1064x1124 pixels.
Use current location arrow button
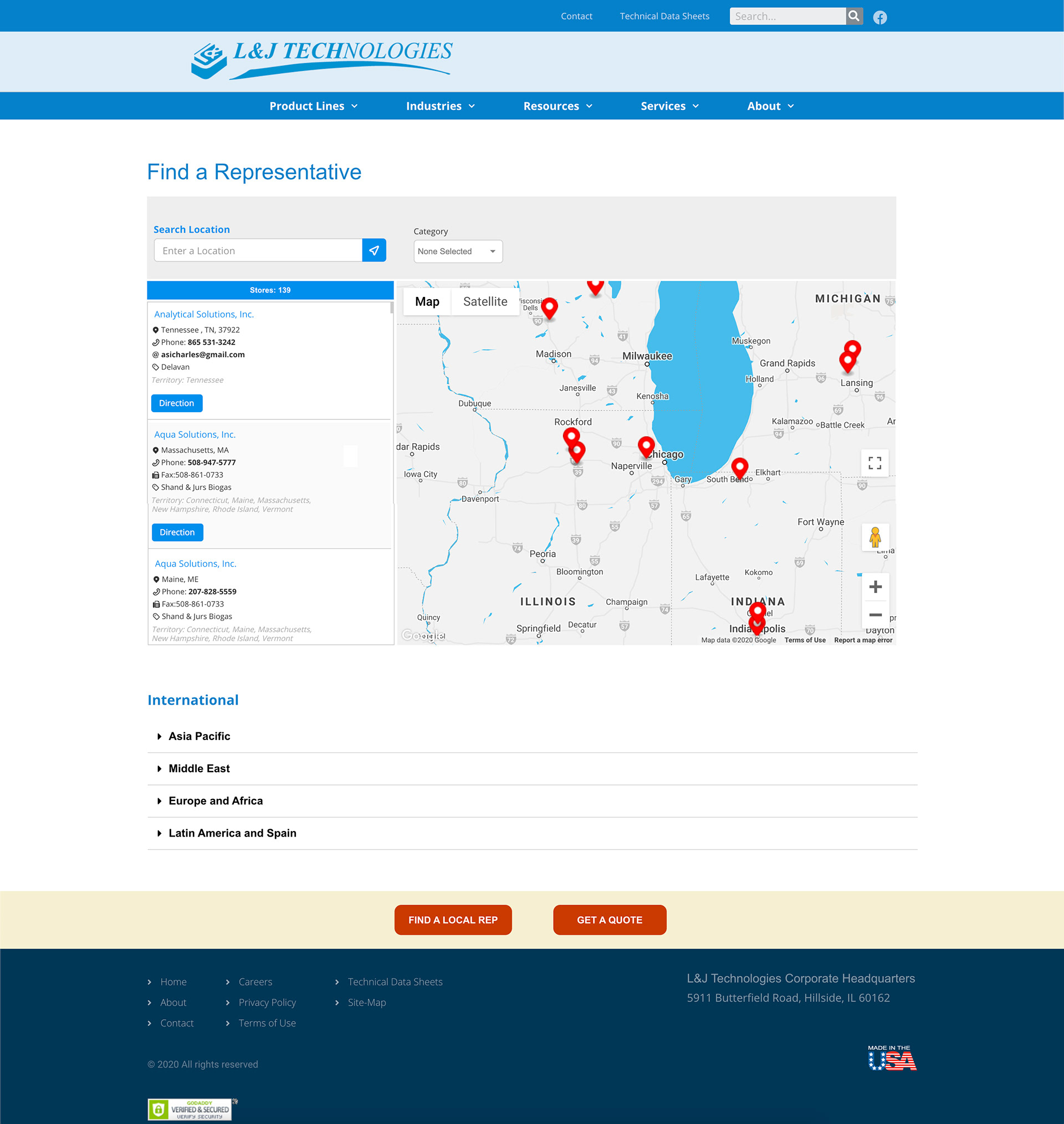tap(374, 250)
